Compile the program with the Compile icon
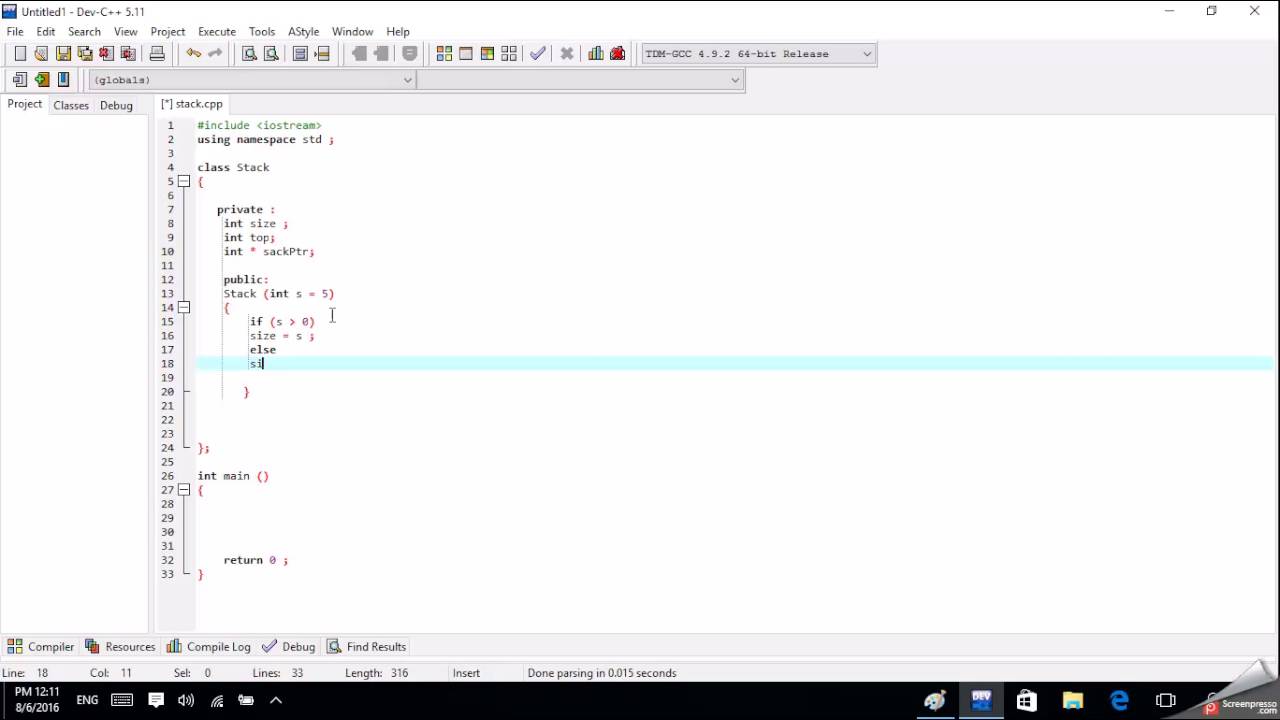This screenshot has height=720, width=1280. click(444, 54)
